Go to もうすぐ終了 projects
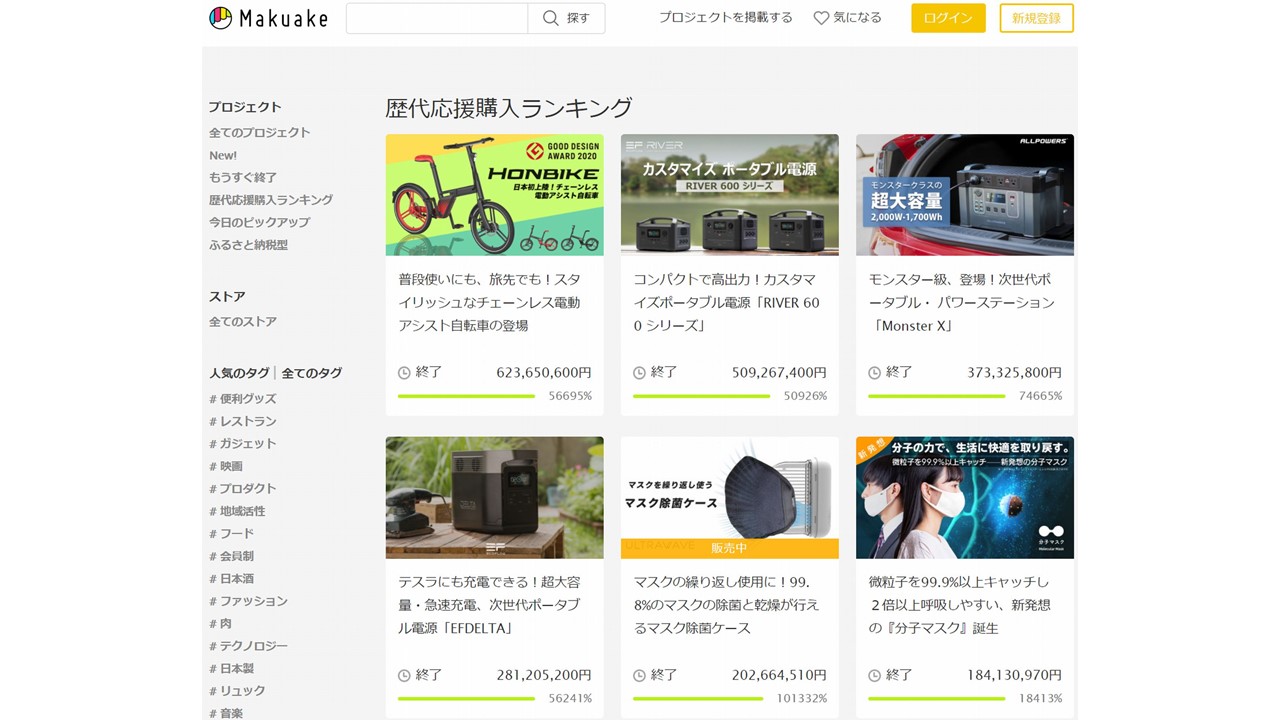Screen dimensions: 1280x720 point(243,177)
